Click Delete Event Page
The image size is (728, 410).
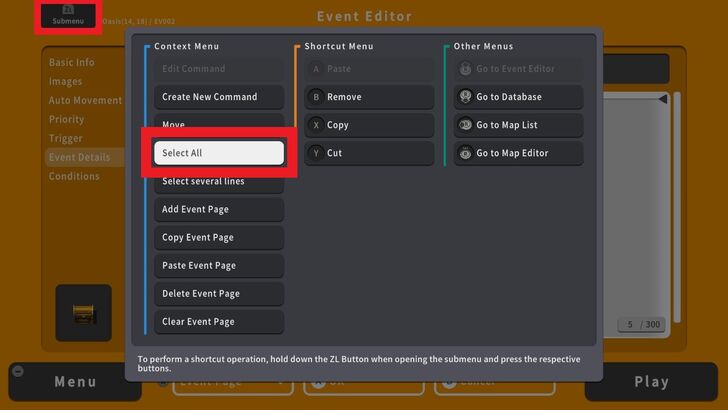[219, 294]
